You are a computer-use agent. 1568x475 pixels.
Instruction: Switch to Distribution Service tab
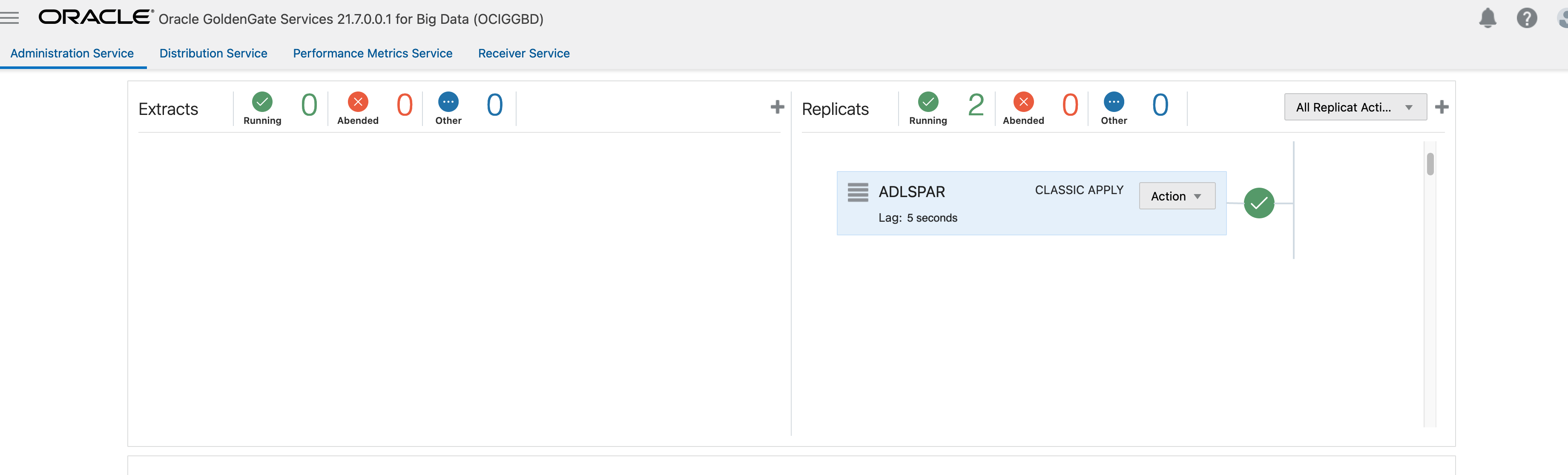(x=213, y=54)
